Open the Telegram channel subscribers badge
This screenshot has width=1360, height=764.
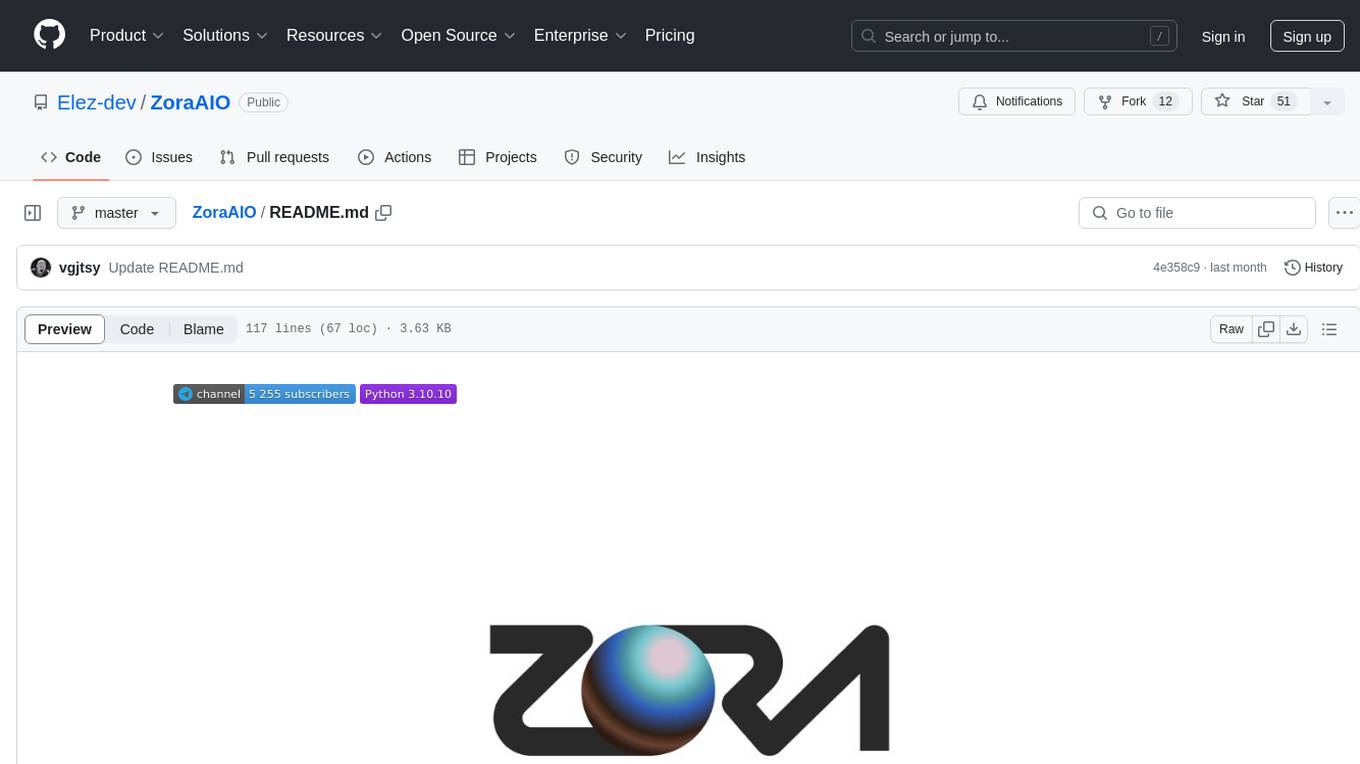[x=264, y=394]
